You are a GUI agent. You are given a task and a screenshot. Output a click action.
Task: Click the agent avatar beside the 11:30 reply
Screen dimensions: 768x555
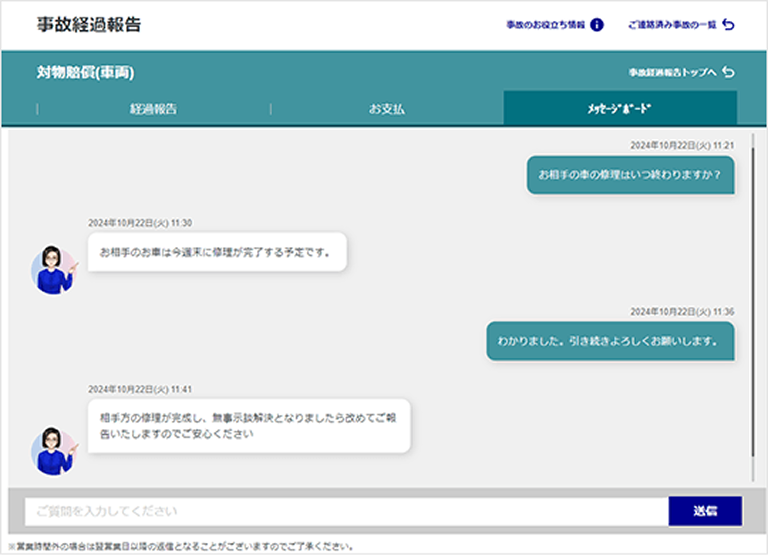pyautogui.click(x=52, y=268)
